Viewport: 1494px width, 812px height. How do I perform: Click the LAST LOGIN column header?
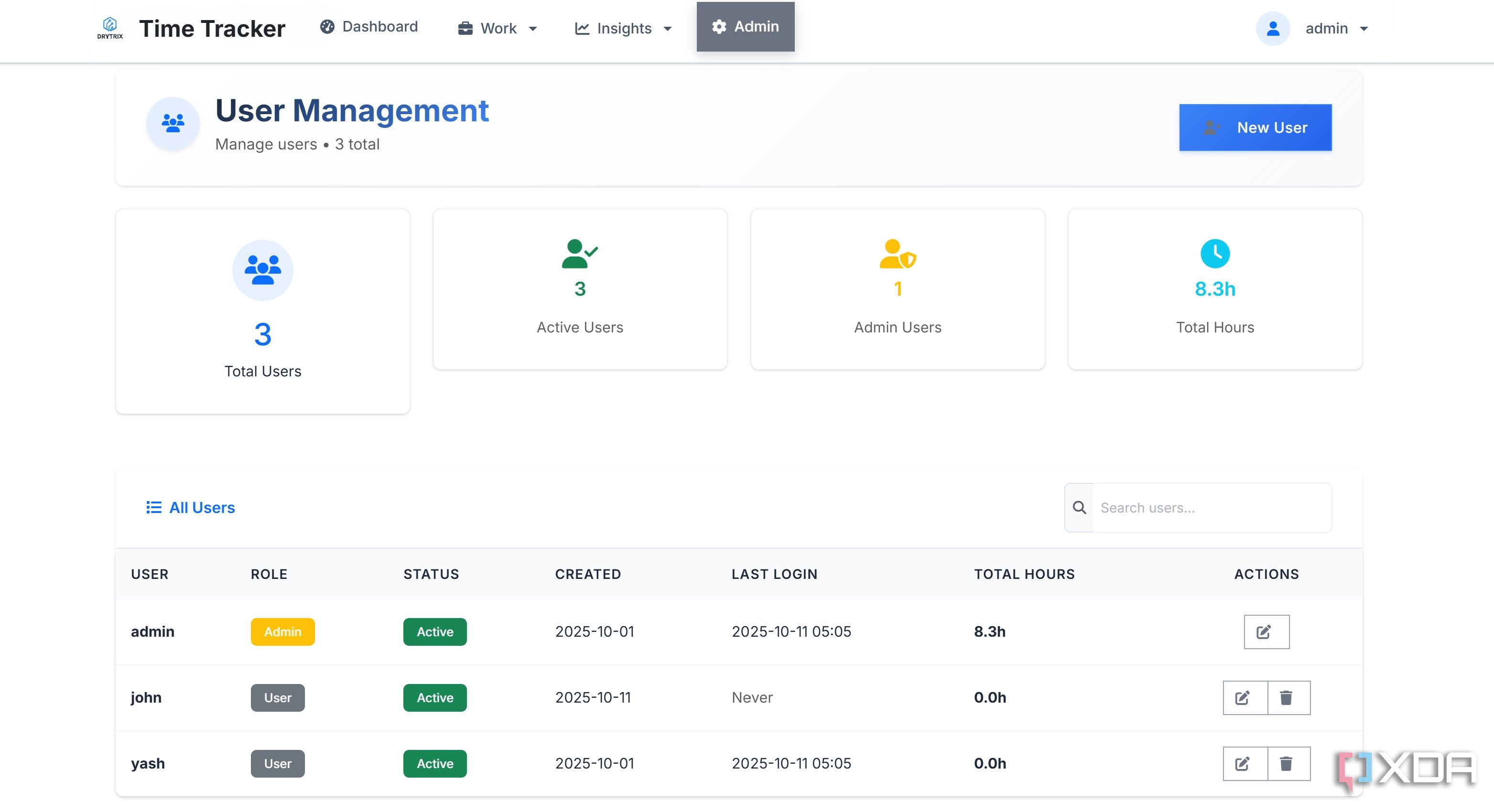(x=774, y=574)
